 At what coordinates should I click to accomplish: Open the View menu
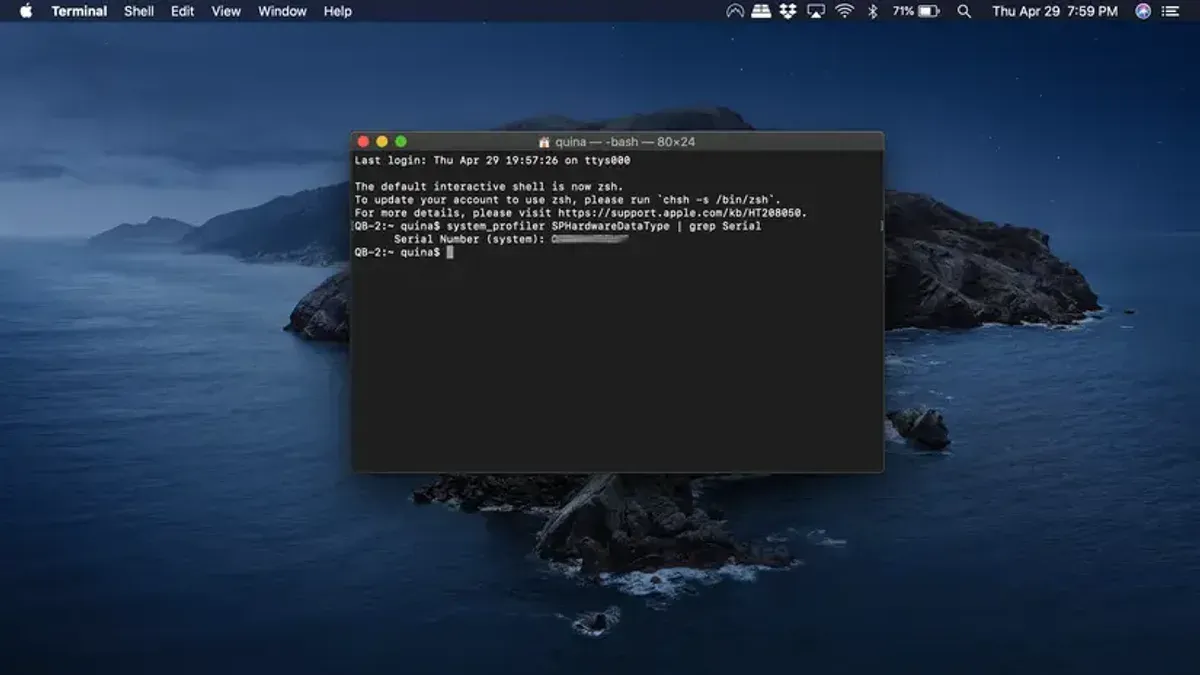point(226,11)
